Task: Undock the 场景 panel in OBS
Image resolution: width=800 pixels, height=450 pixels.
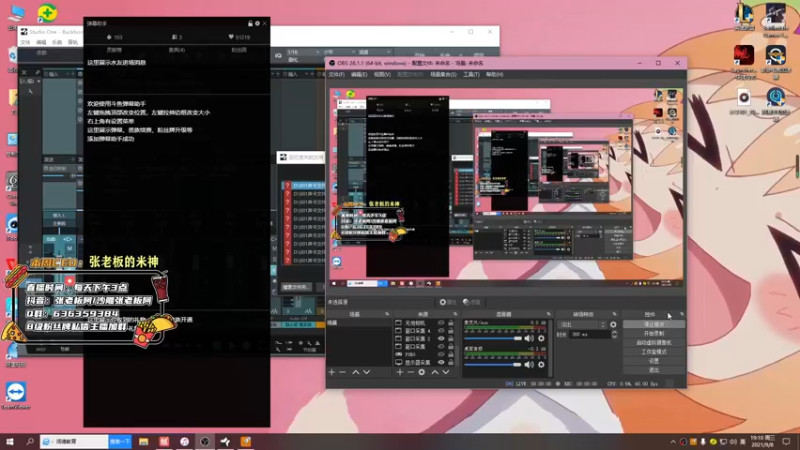Action: [387, 314]
